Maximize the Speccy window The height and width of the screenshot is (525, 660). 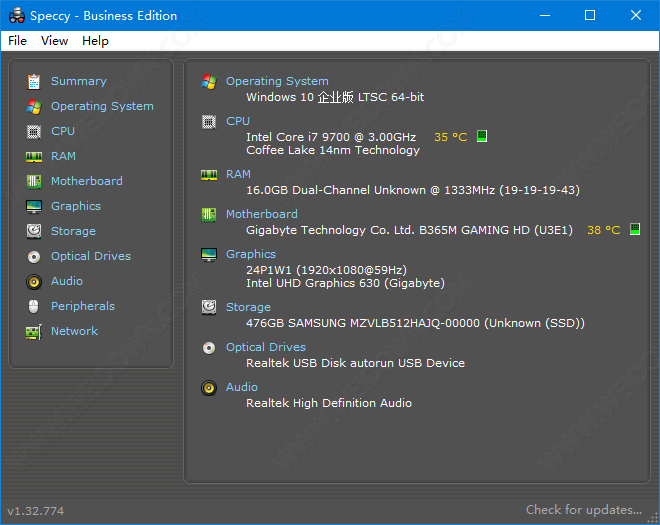pyautogui.click(x=590, y=16)
